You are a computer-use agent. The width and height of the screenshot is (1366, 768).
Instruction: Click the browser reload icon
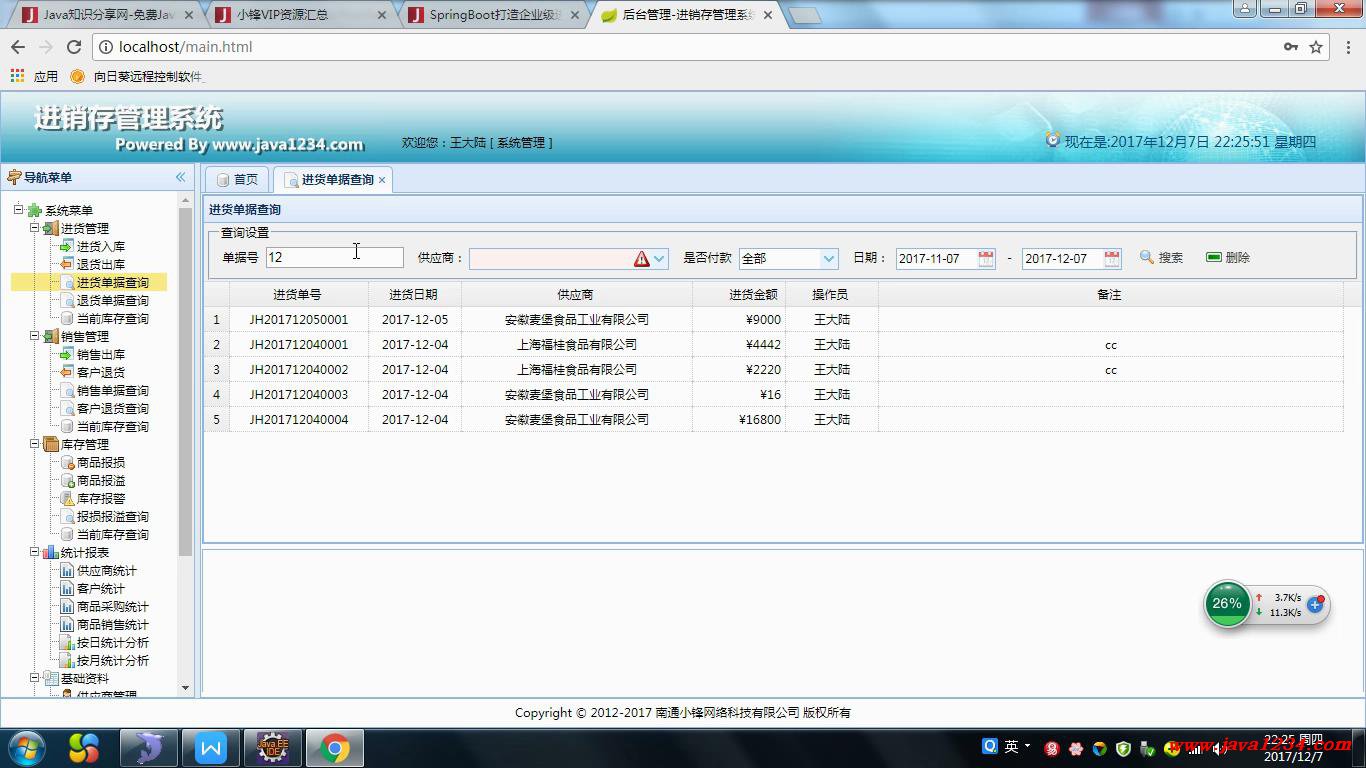[74, 47]
